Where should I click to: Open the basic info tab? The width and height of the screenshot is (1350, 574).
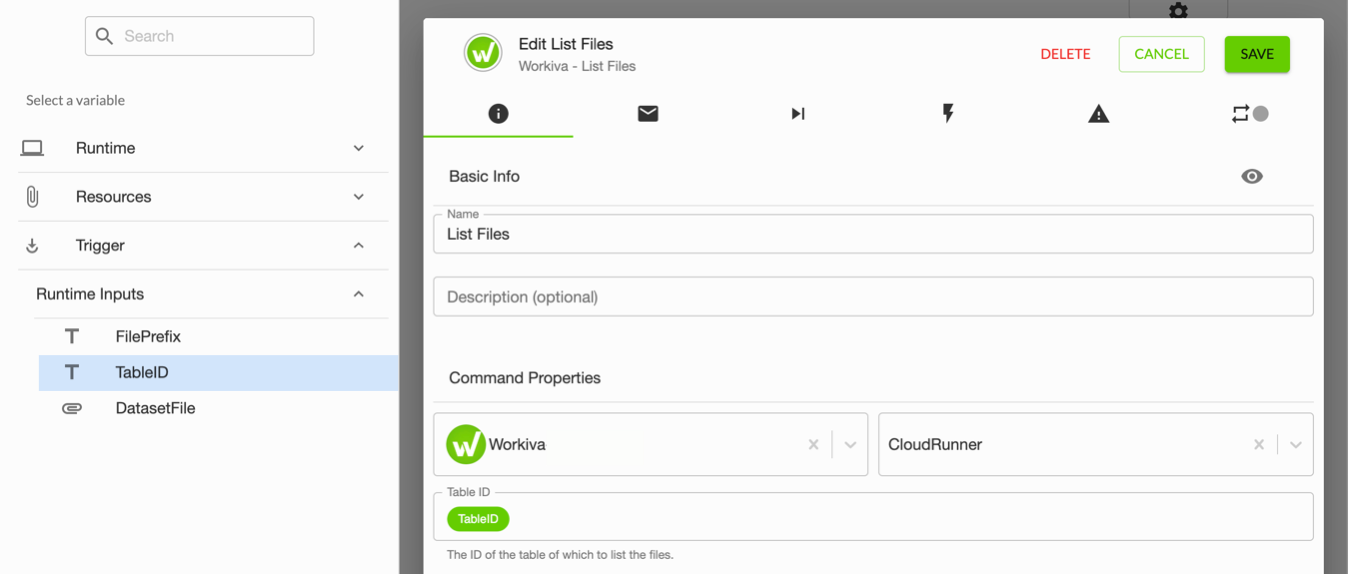click(x=498, y=114)
